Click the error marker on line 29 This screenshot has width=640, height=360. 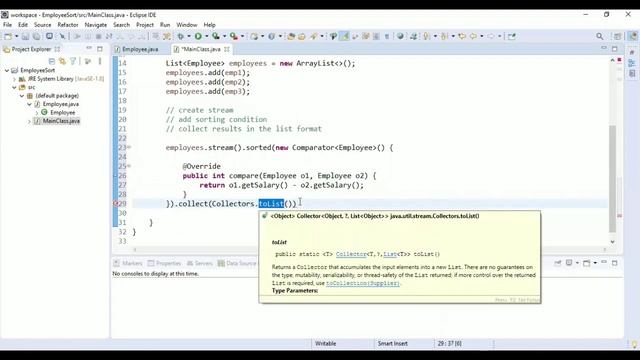116,203
